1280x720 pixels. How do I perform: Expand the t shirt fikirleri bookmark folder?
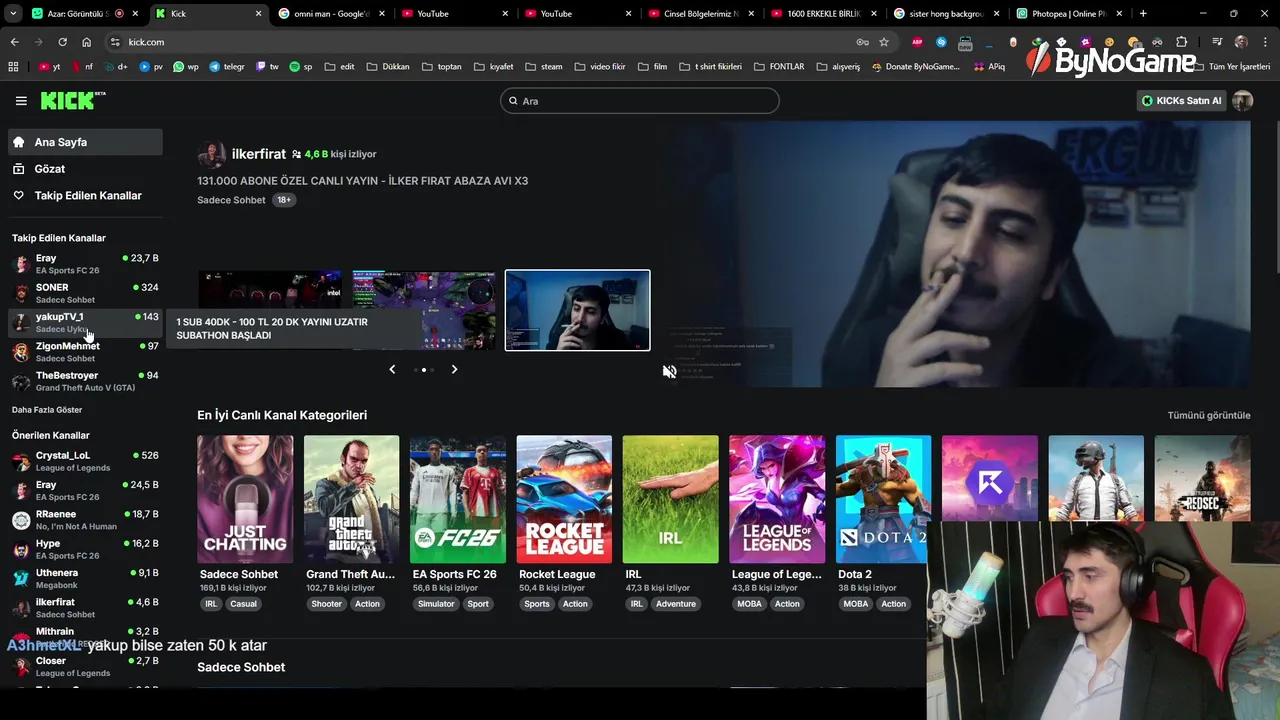pyautogui.click(x=710, y=67)
